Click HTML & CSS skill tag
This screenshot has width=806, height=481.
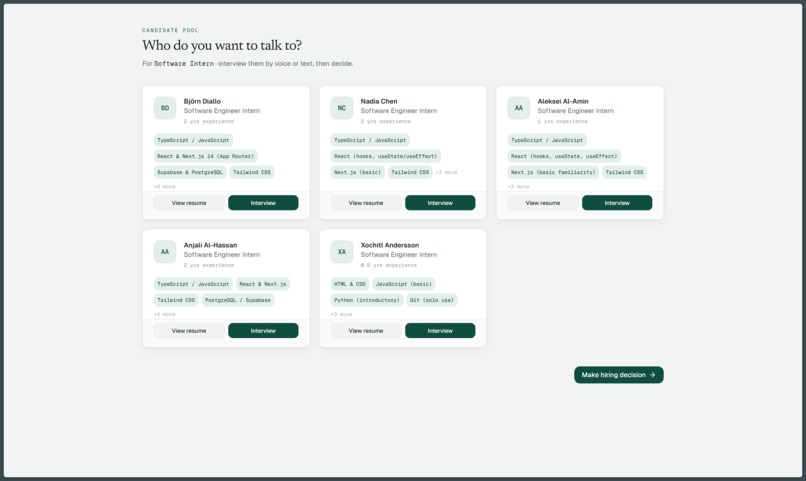(350, 284)
